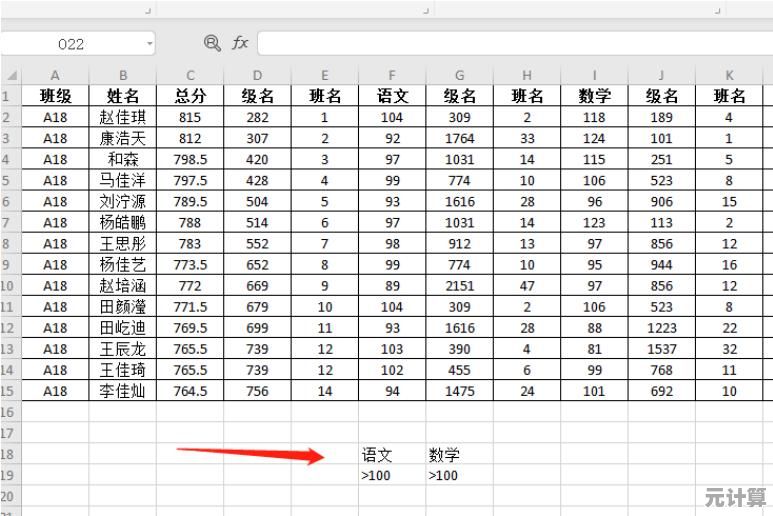This screenshot has height=516, width=773.
Task: Expand the name box dropdown arrow
Action: 150,43
